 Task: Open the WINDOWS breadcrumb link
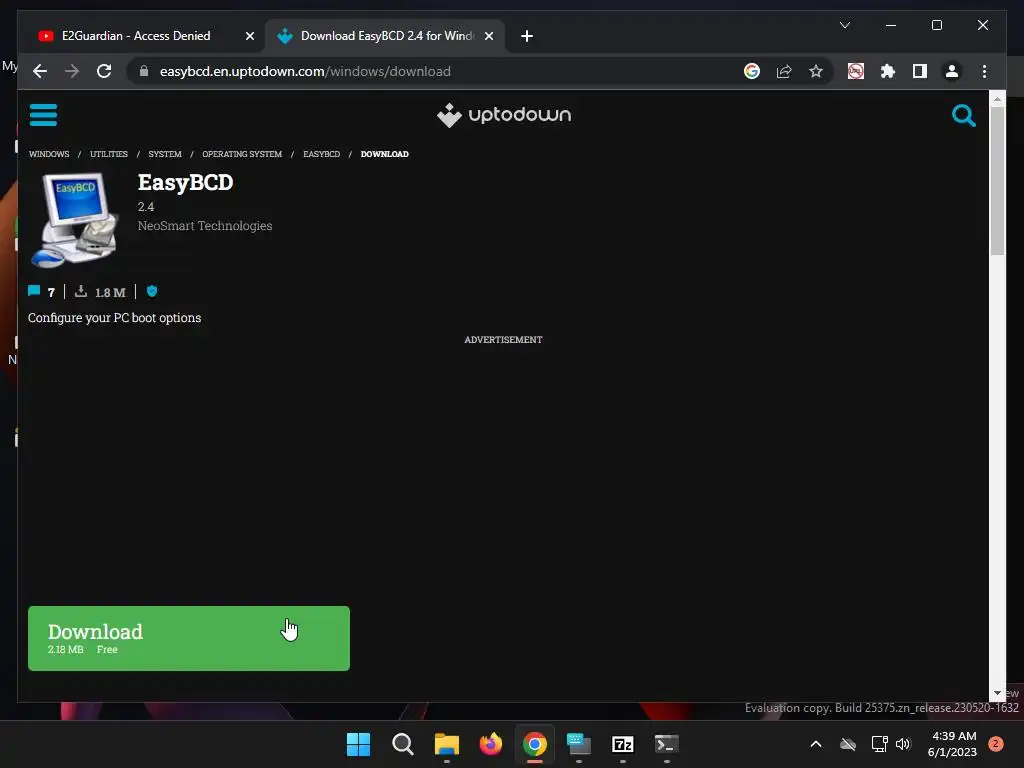49,154
